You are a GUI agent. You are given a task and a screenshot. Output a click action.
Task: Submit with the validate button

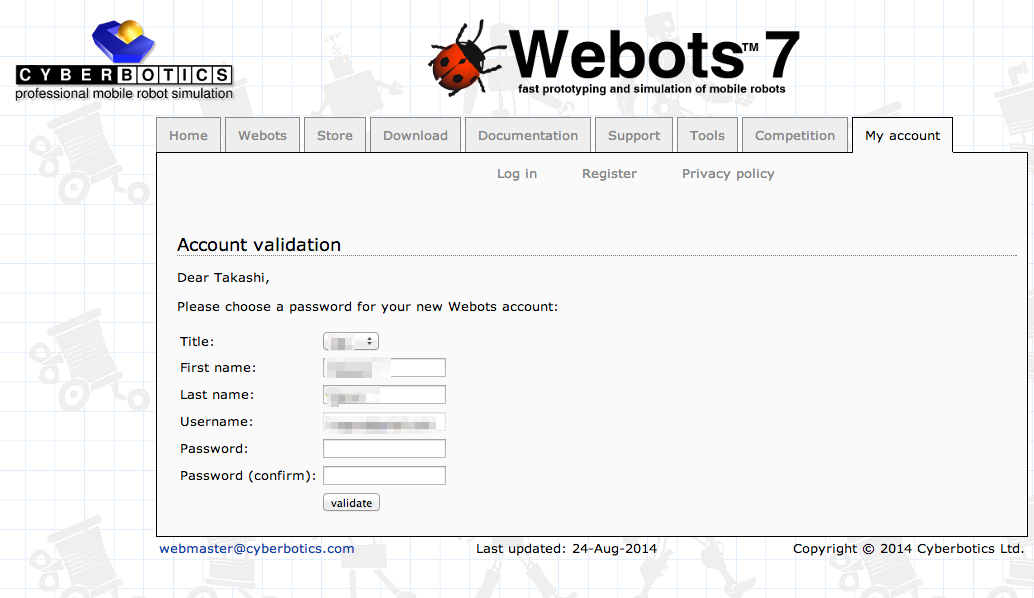(x=351, y=502)
